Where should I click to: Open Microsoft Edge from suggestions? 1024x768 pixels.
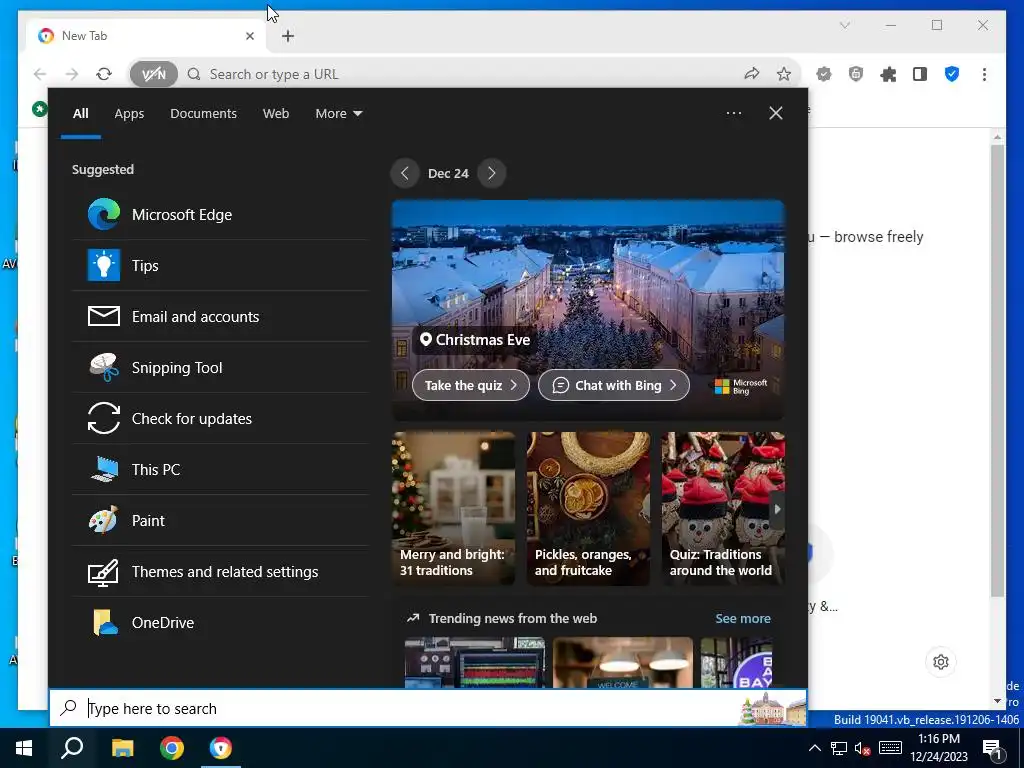[220, 215]
